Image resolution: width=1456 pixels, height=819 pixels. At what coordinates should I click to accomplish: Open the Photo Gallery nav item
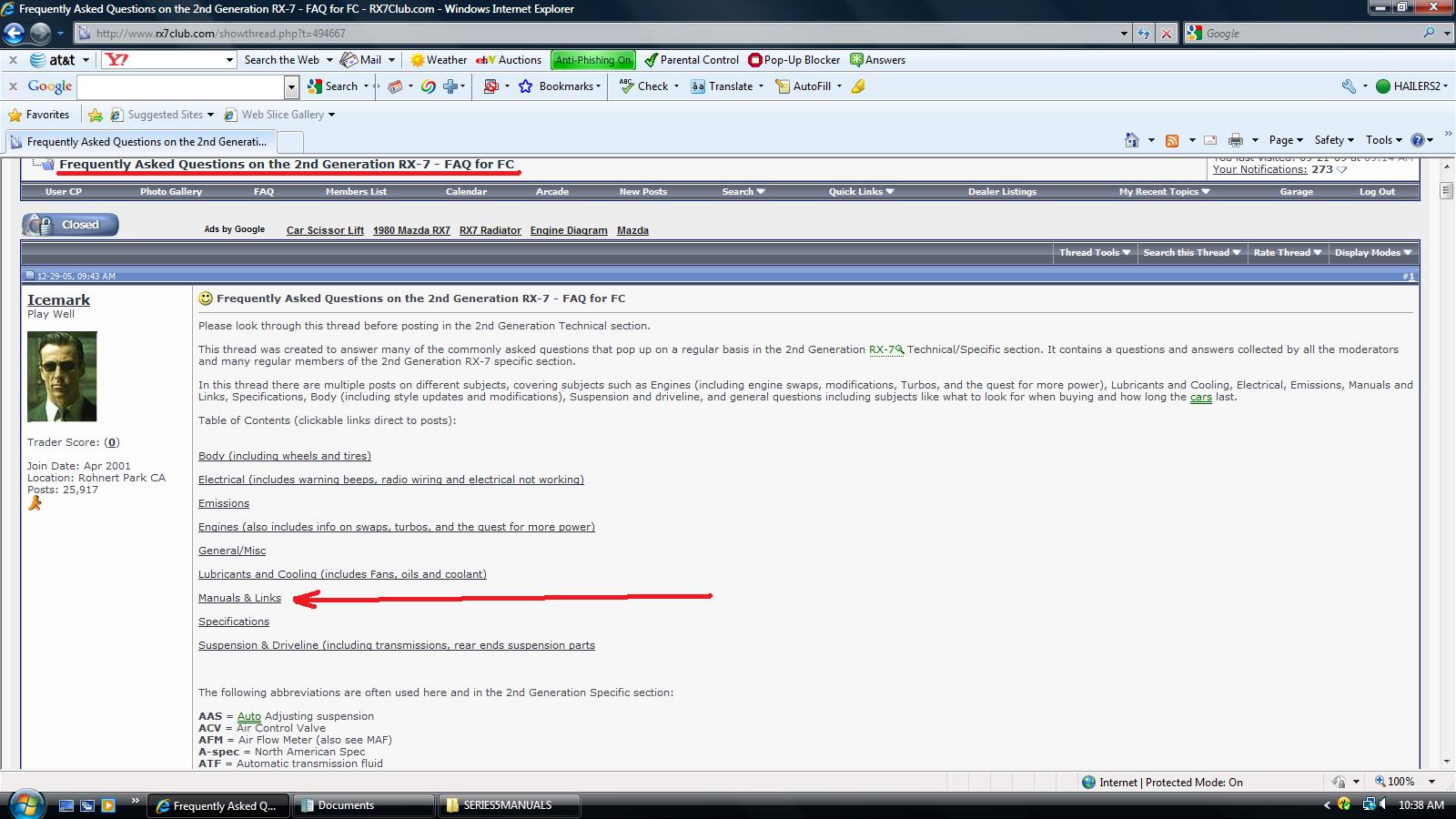pos(171,192)
